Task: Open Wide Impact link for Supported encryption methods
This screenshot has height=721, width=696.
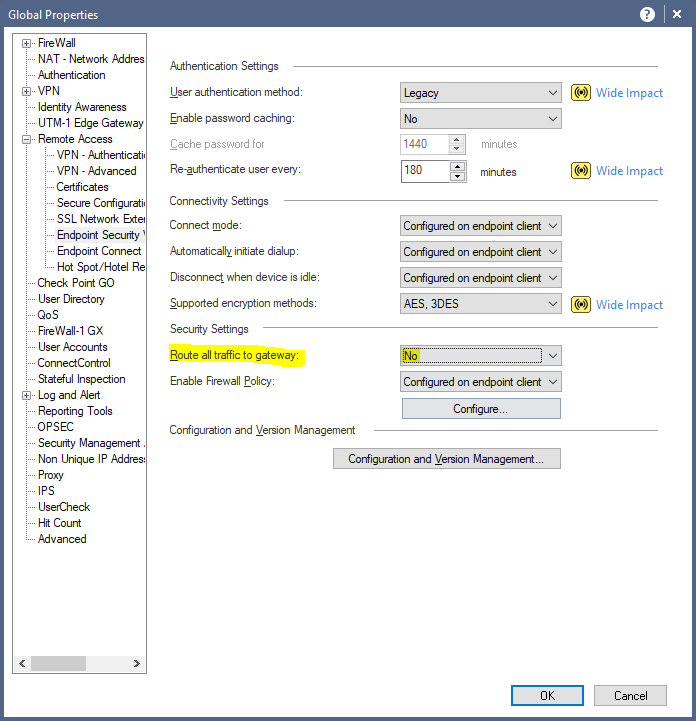Action: click(x=629, y=305)
